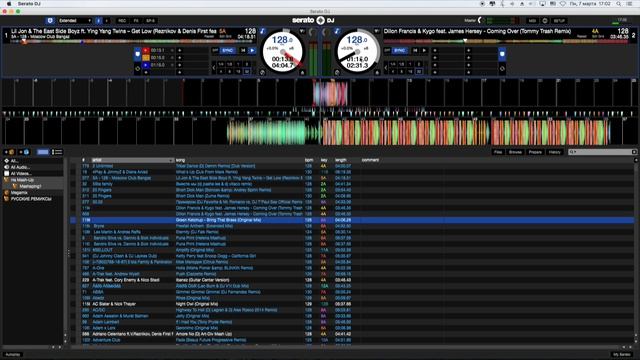
Task: Toggle keylock note icon on deck 1
Action: [x=262, y=31]
